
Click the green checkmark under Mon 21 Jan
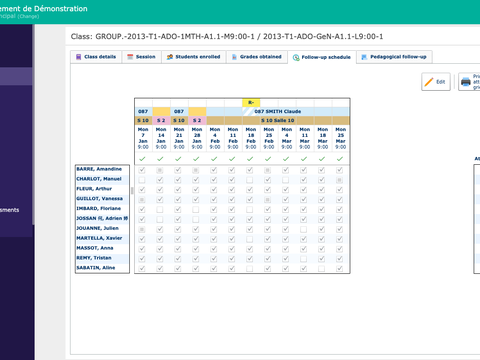(x=179, y=159)
